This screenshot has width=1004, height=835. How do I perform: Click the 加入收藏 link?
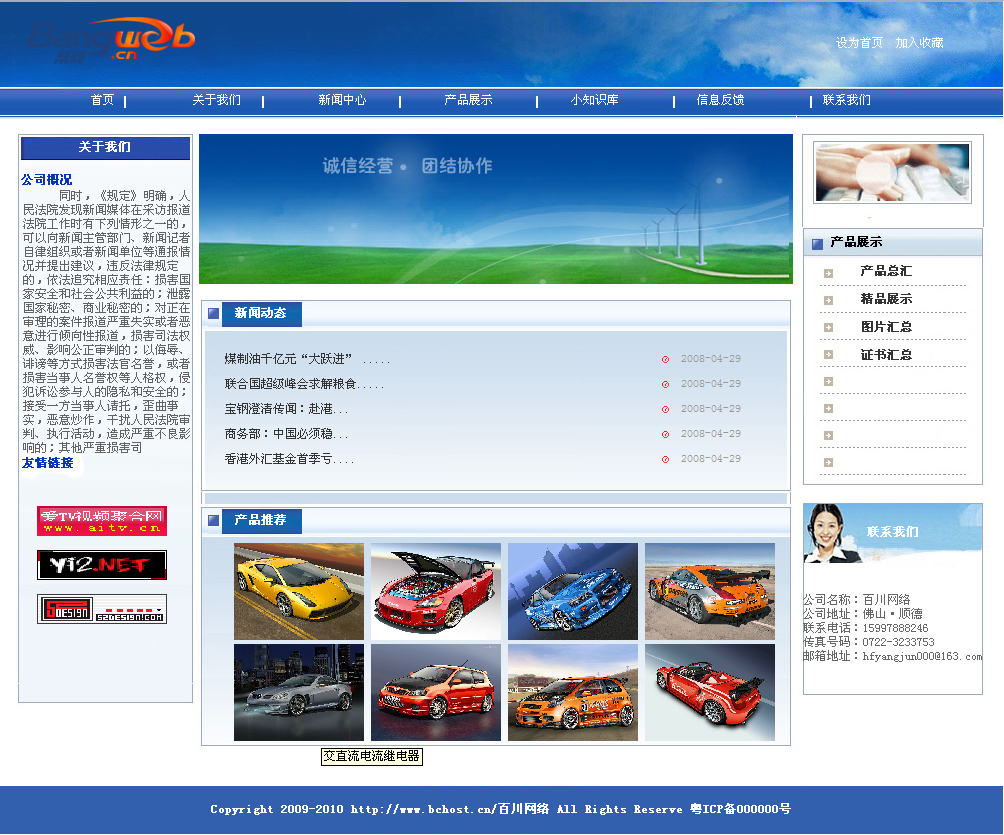919,43
